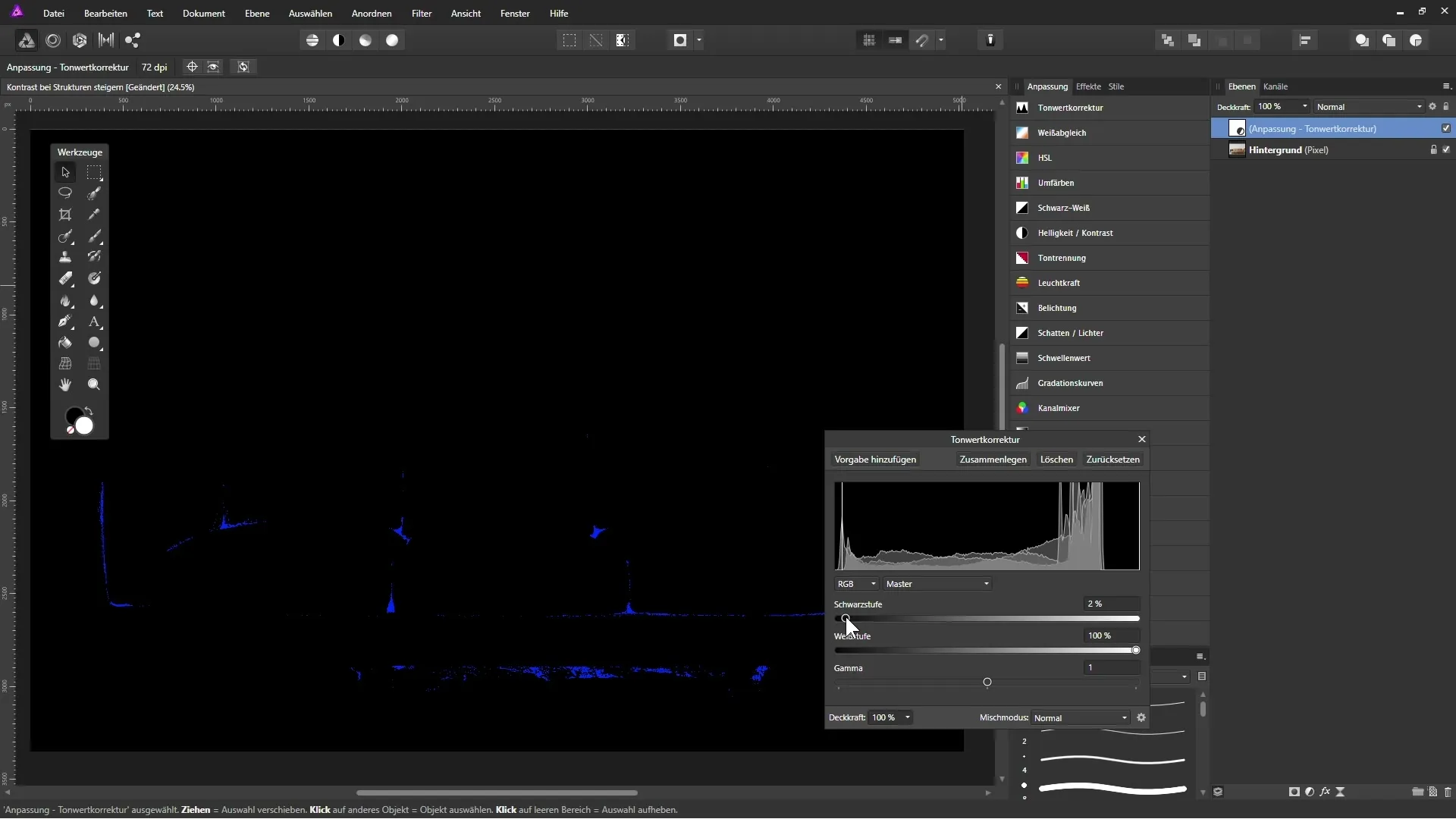Viewport: 1456px width, 819px height.
Task: Click the Weißstufe slider handle
Action: (x=1135, y=650)
